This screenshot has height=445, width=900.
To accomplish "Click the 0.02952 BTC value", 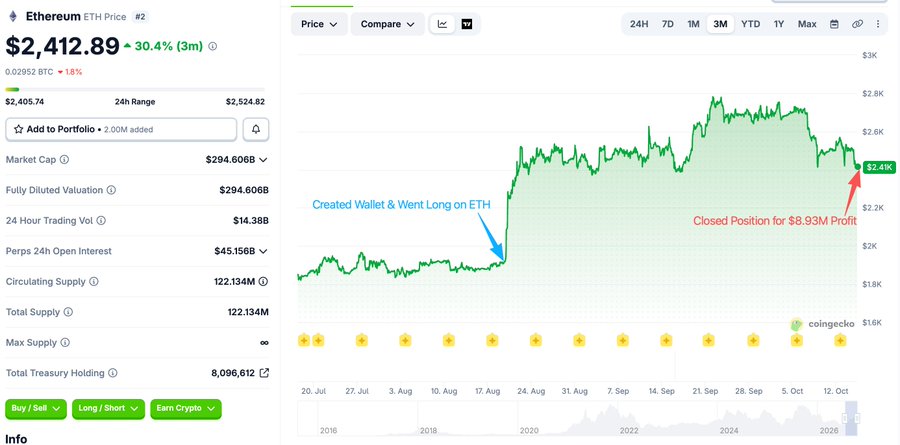I will tap(29, 72).
